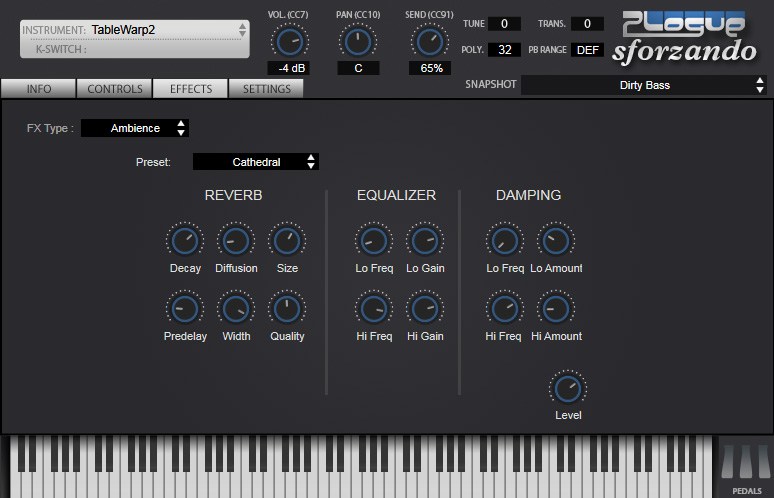The height and width of the screenshot is (498, 774).
Task: Click the POLY. value showing 32
Action: [x=504, y=50]
